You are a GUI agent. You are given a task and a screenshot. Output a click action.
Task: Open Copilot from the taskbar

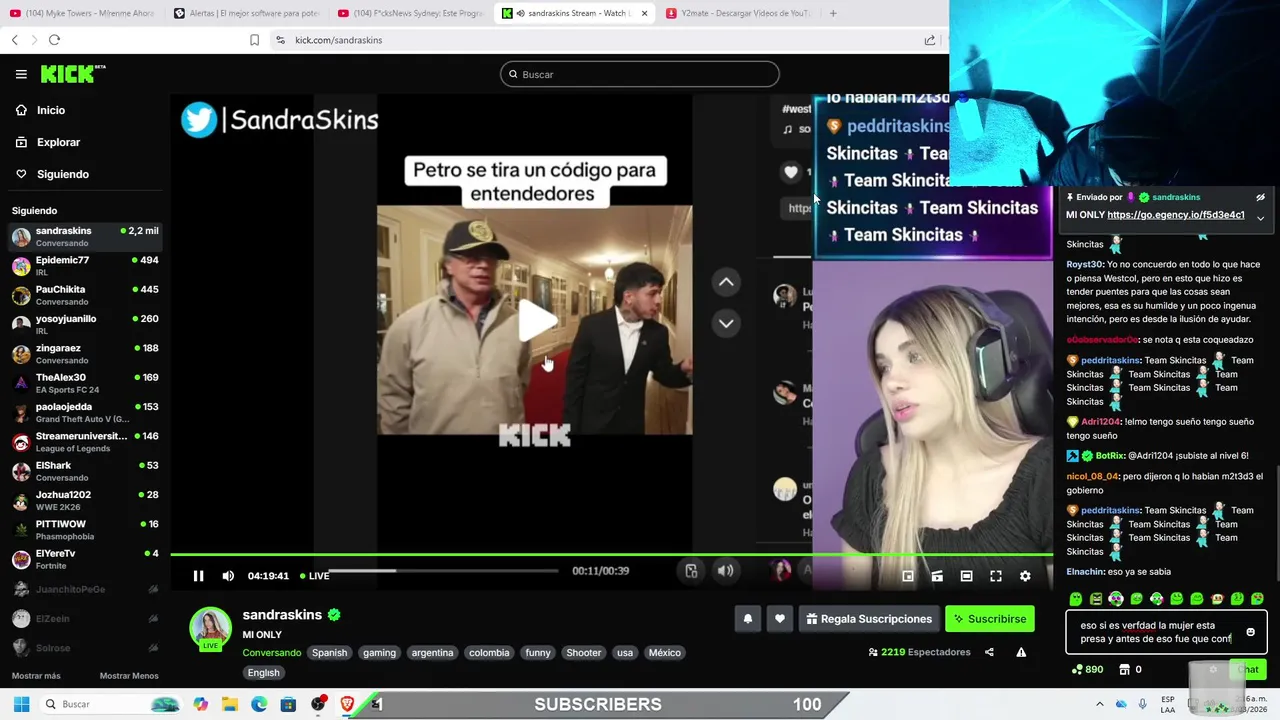200,704
